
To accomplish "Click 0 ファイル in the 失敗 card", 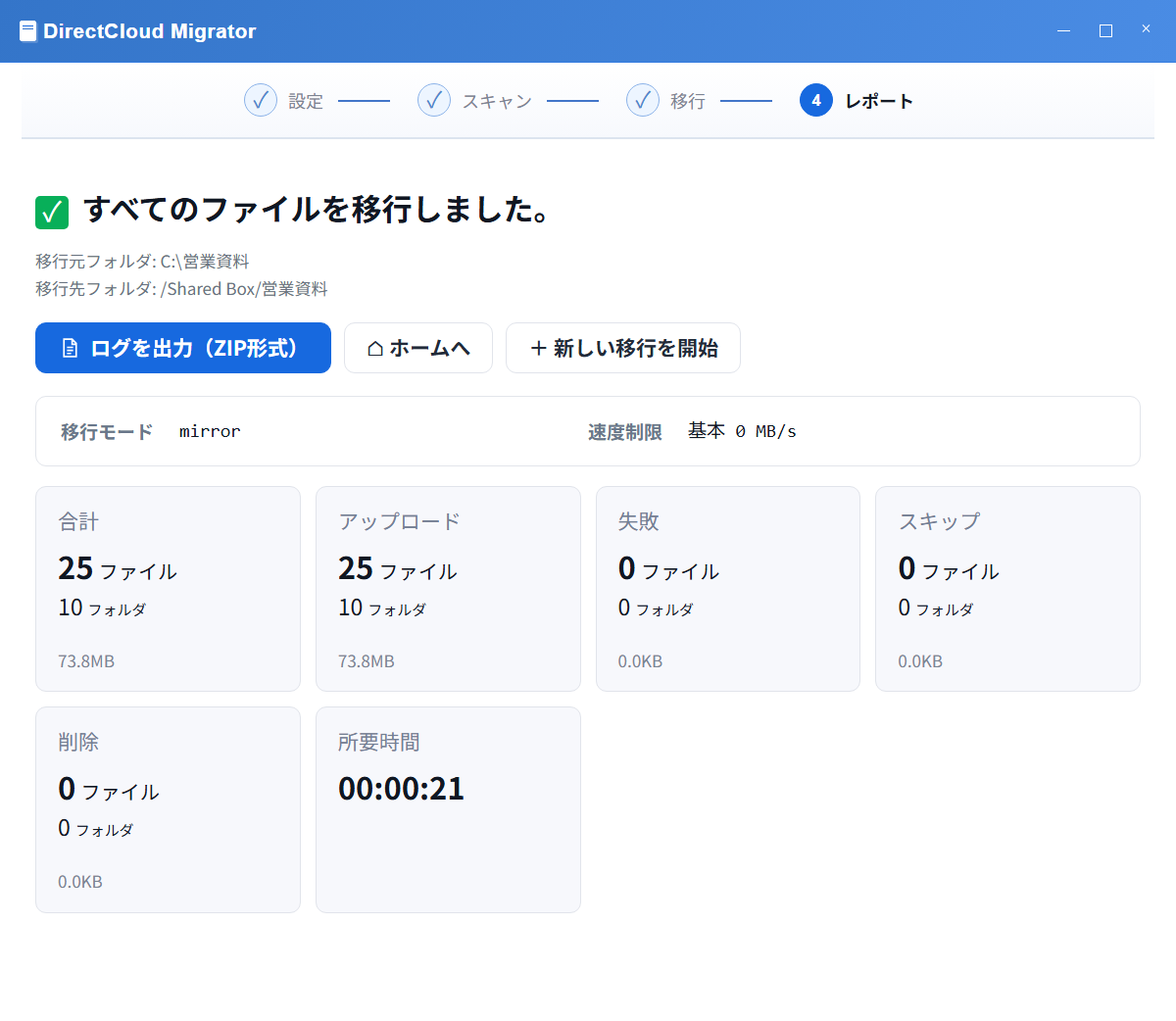I will [669, 568].
